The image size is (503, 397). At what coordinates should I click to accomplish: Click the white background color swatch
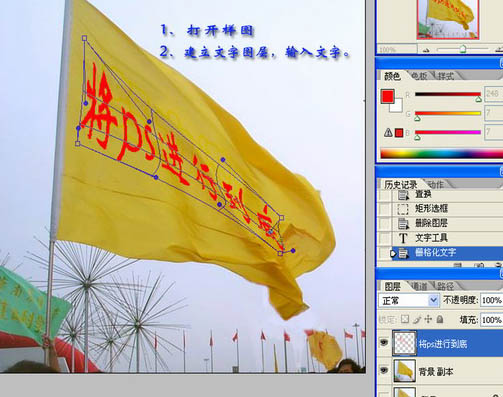pos(397,107)
